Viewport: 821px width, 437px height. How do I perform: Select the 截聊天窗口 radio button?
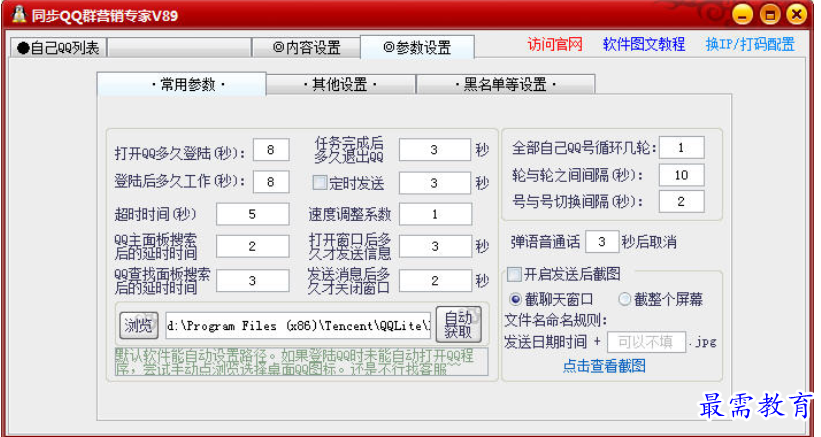pyautogui.click(x=516, y=299)
